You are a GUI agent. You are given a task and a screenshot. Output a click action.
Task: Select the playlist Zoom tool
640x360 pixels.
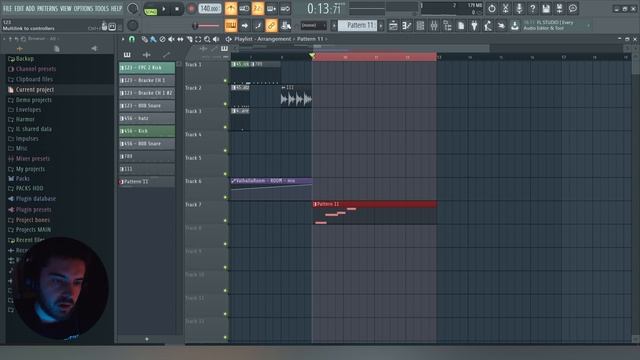(x=207, y=39)
